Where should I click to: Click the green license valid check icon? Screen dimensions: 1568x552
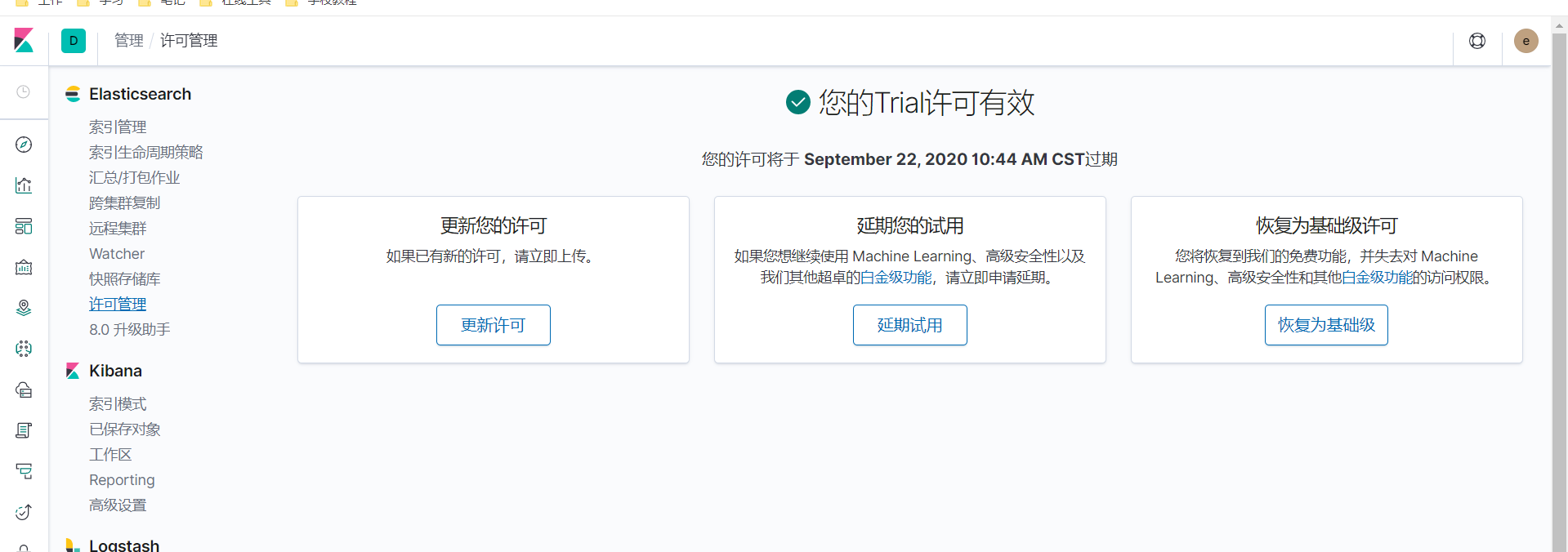click(797, 102)
